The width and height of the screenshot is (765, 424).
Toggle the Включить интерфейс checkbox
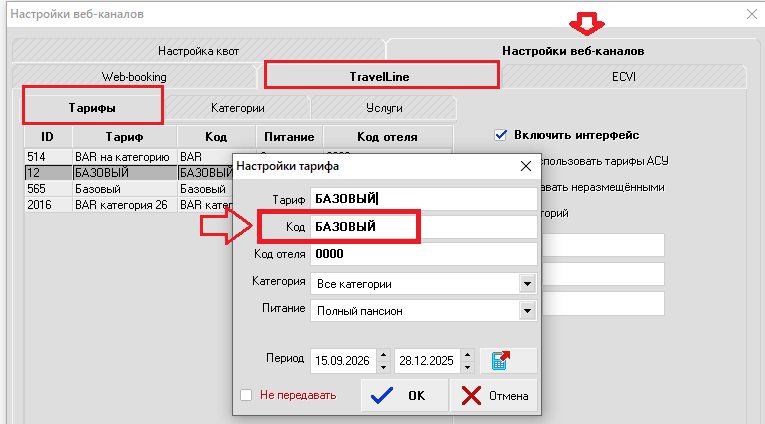point(501,135)
